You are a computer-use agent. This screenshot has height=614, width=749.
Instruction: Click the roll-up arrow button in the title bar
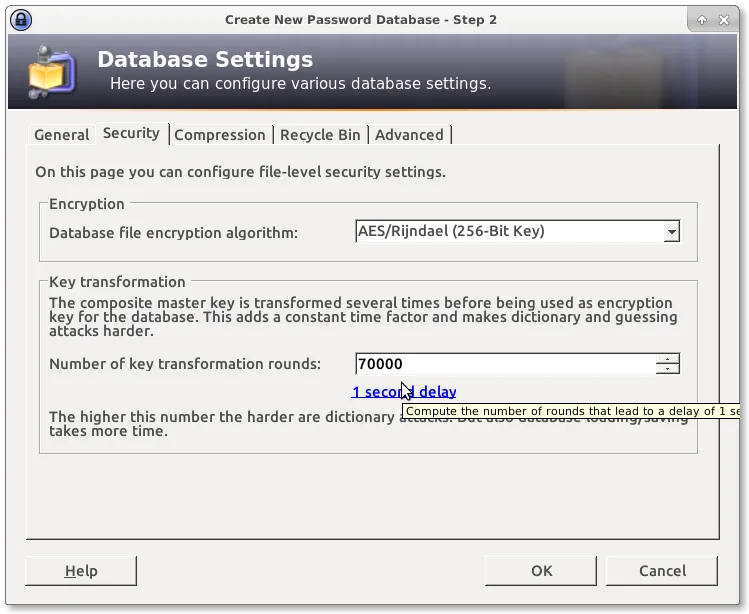click(x=702, y=19)
